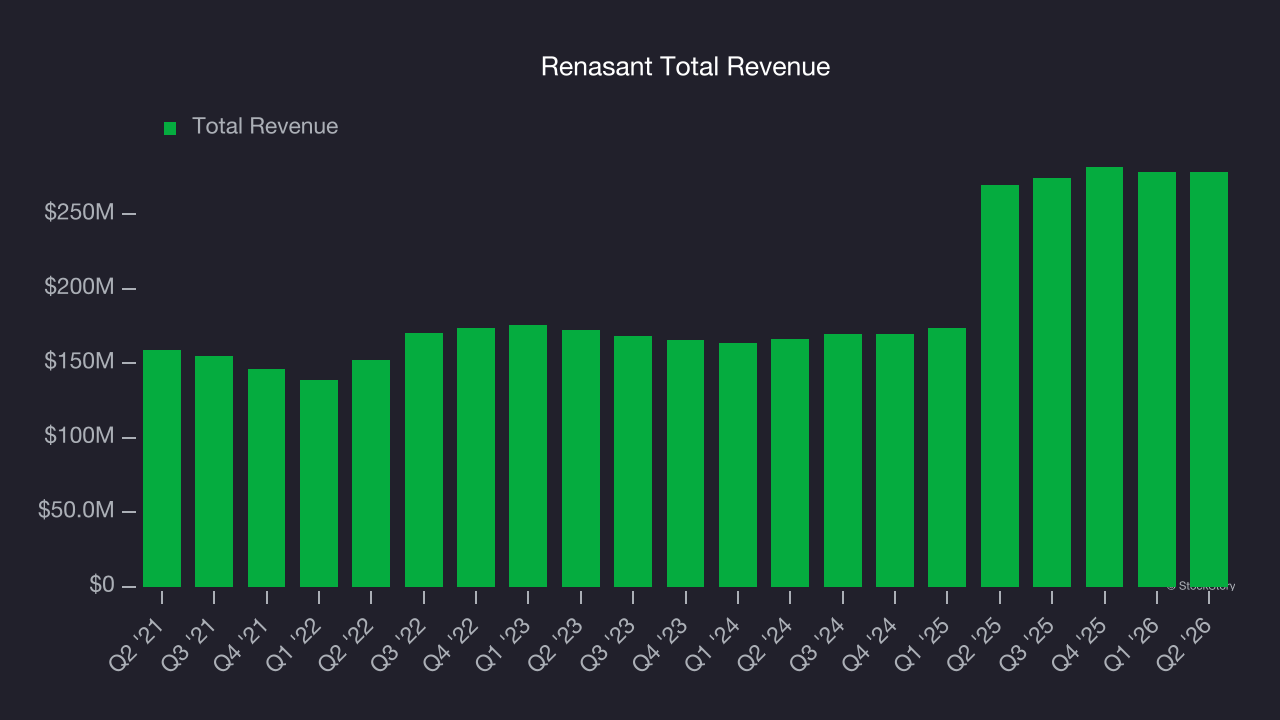Select the Q4 '23 revenue bar
1280x720 pixels.
coord(686,463)
